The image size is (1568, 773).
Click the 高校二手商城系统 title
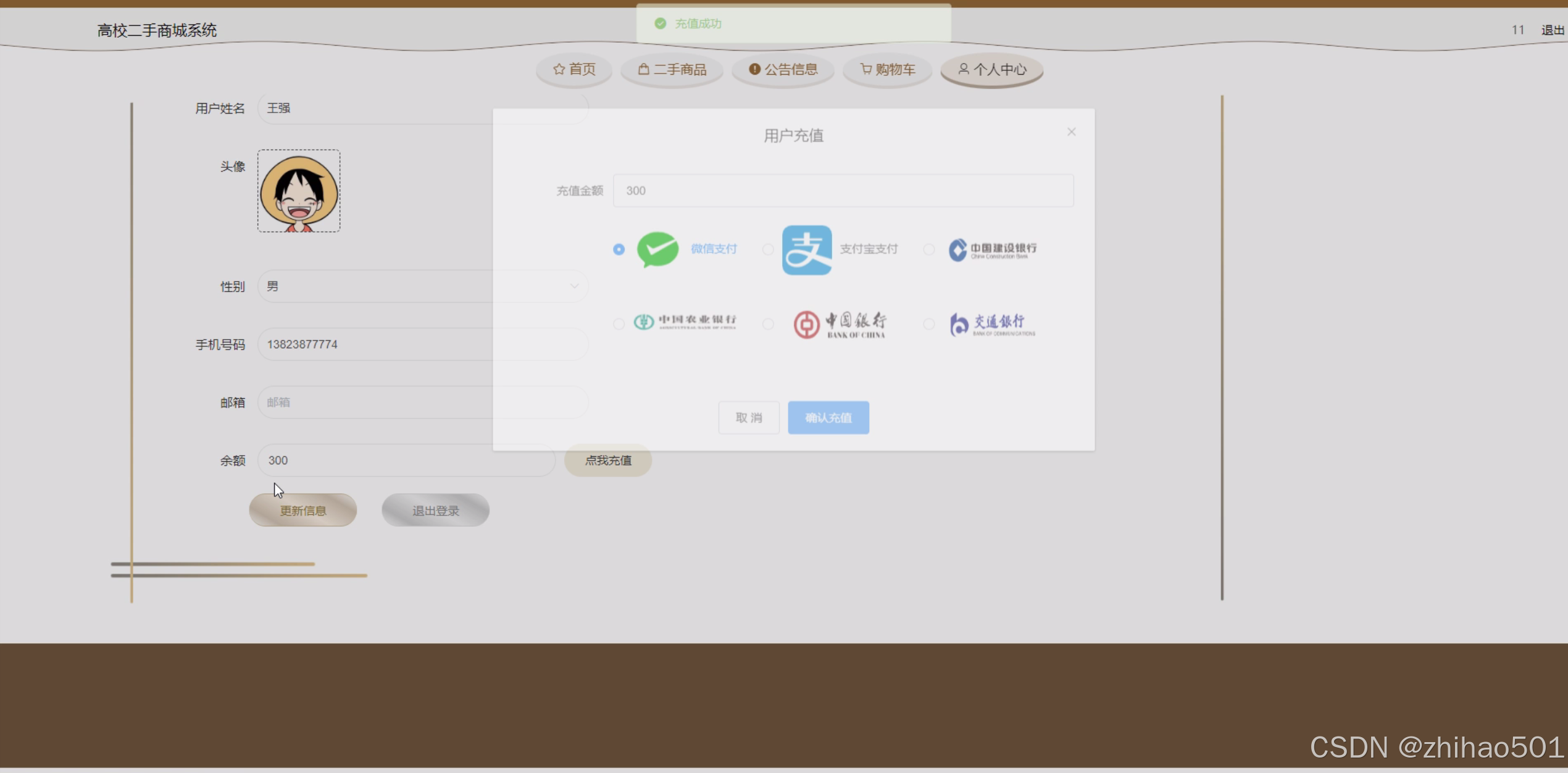157,30
